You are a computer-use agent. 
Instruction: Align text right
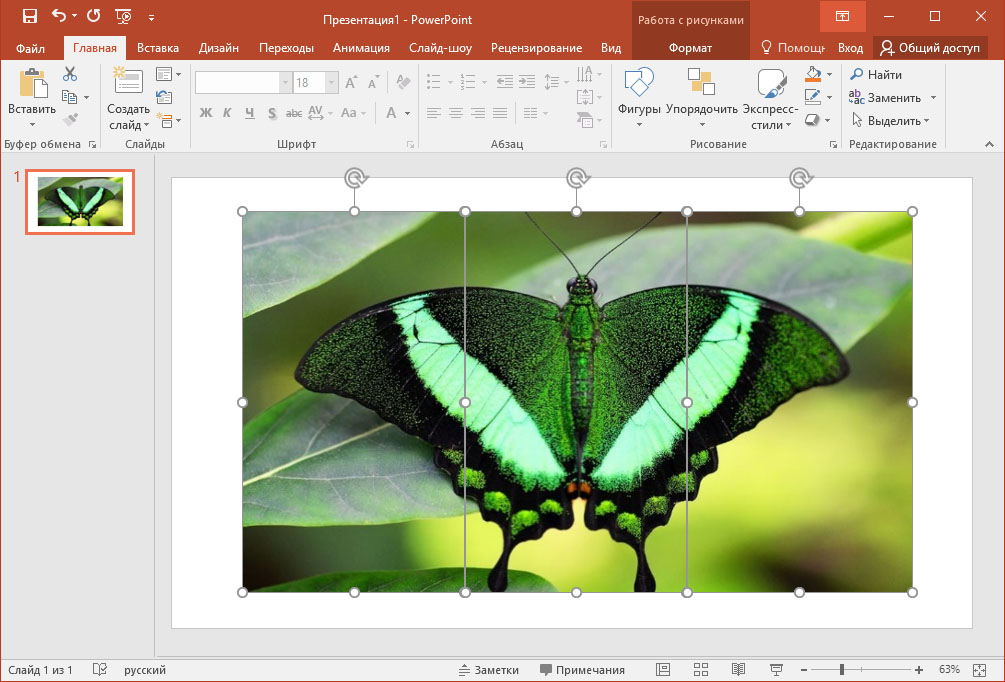point(478,113)
